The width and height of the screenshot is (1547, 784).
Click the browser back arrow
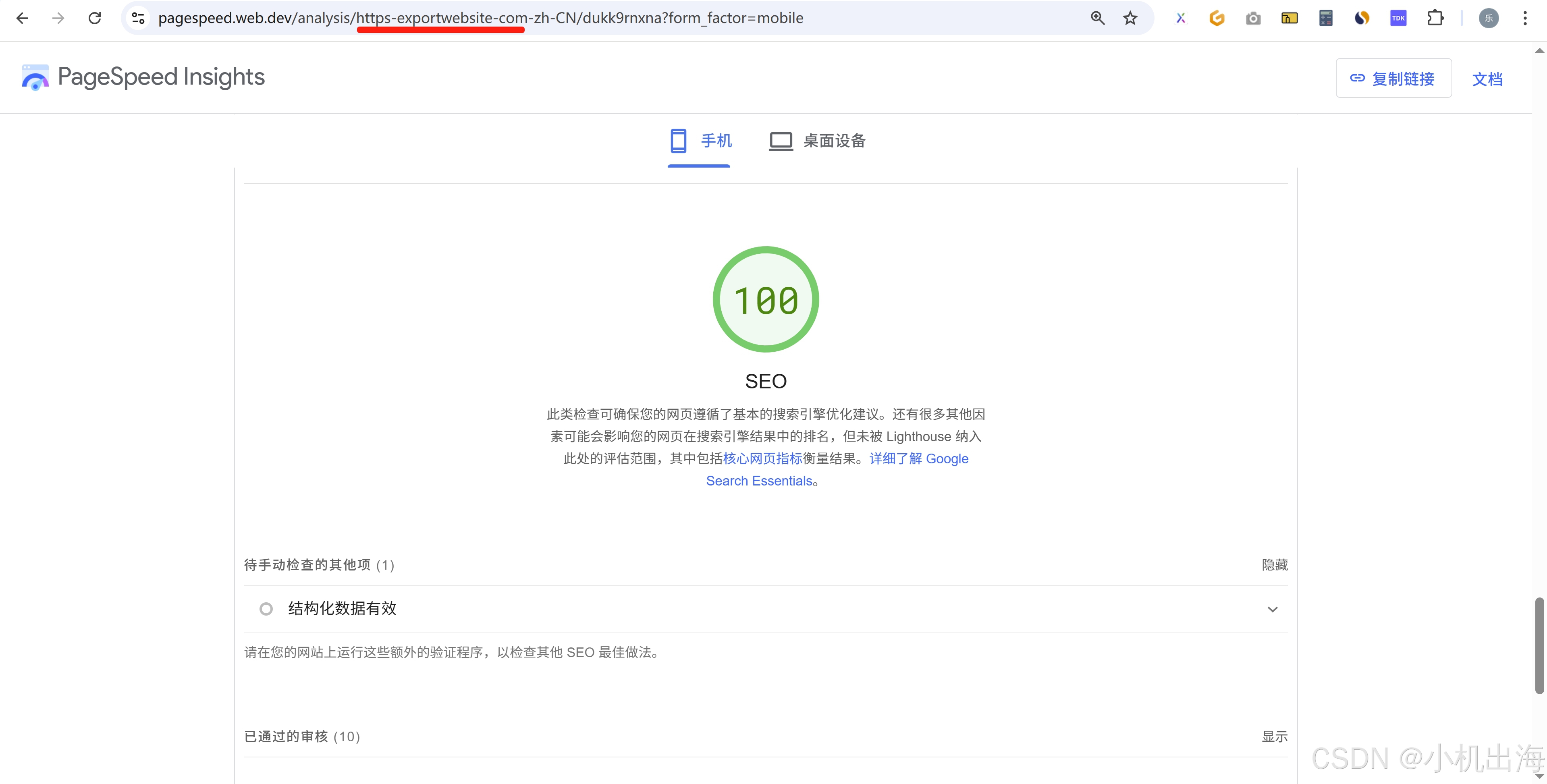point(22,18)
